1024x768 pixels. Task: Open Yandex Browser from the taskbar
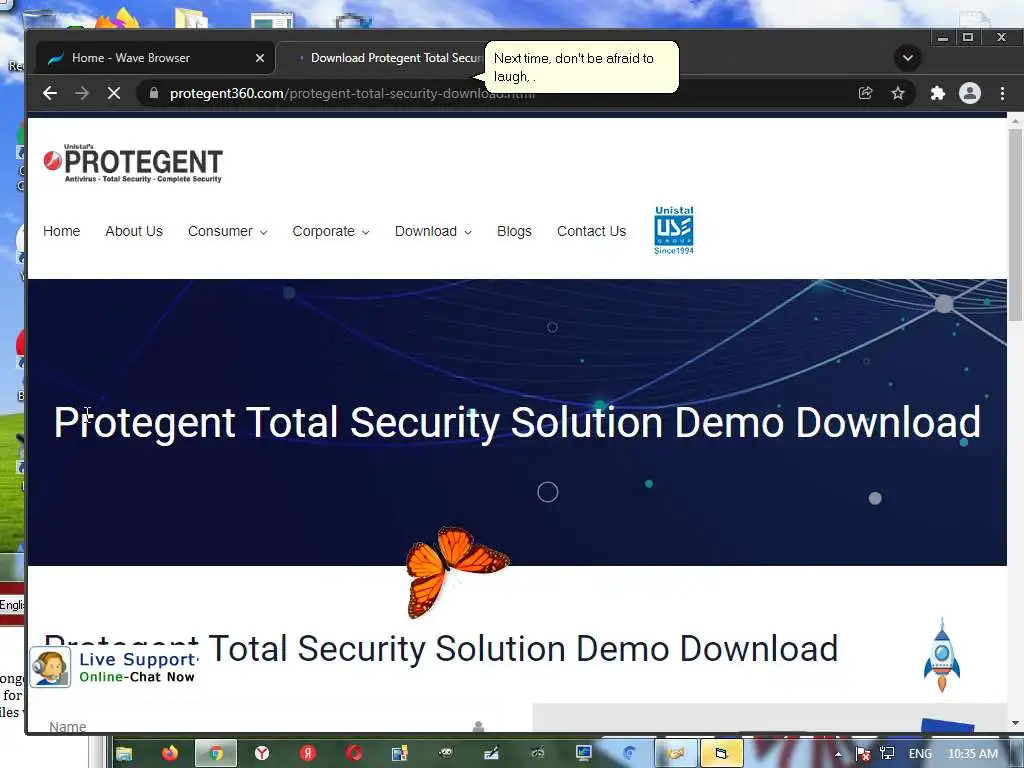pos(262,754)
